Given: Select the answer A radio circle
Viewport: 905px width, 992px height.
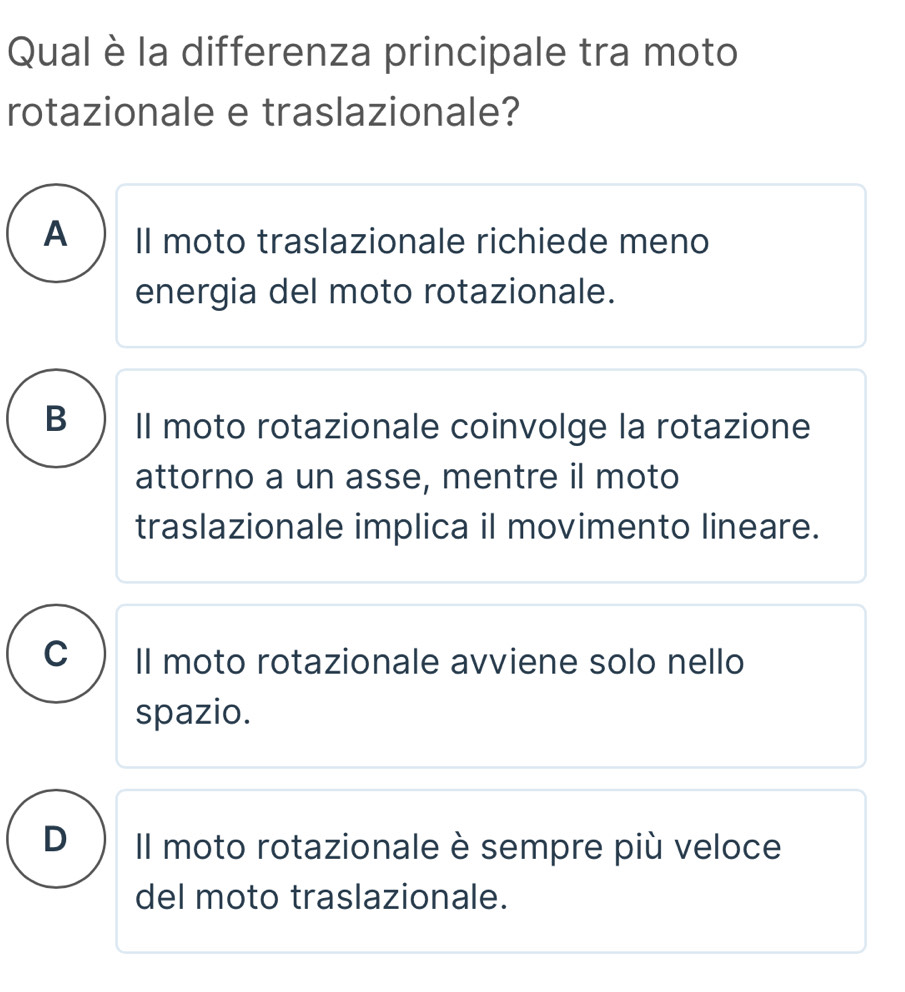Looking at the screenshot, I should (x=56, y=234).
